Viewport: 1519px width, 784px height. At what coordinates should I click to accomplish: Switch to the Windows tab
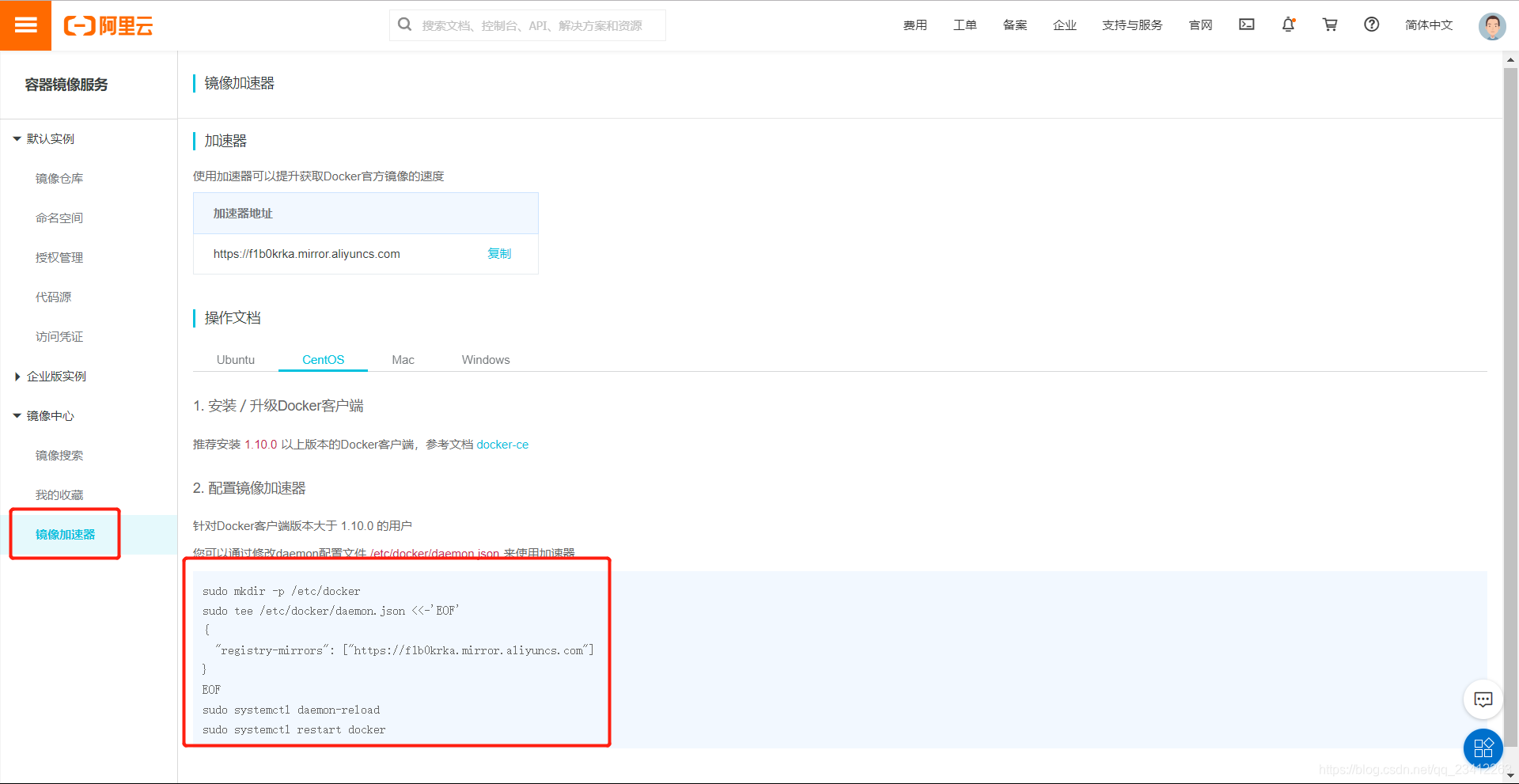pyautogui.click(x=486, y=359)
